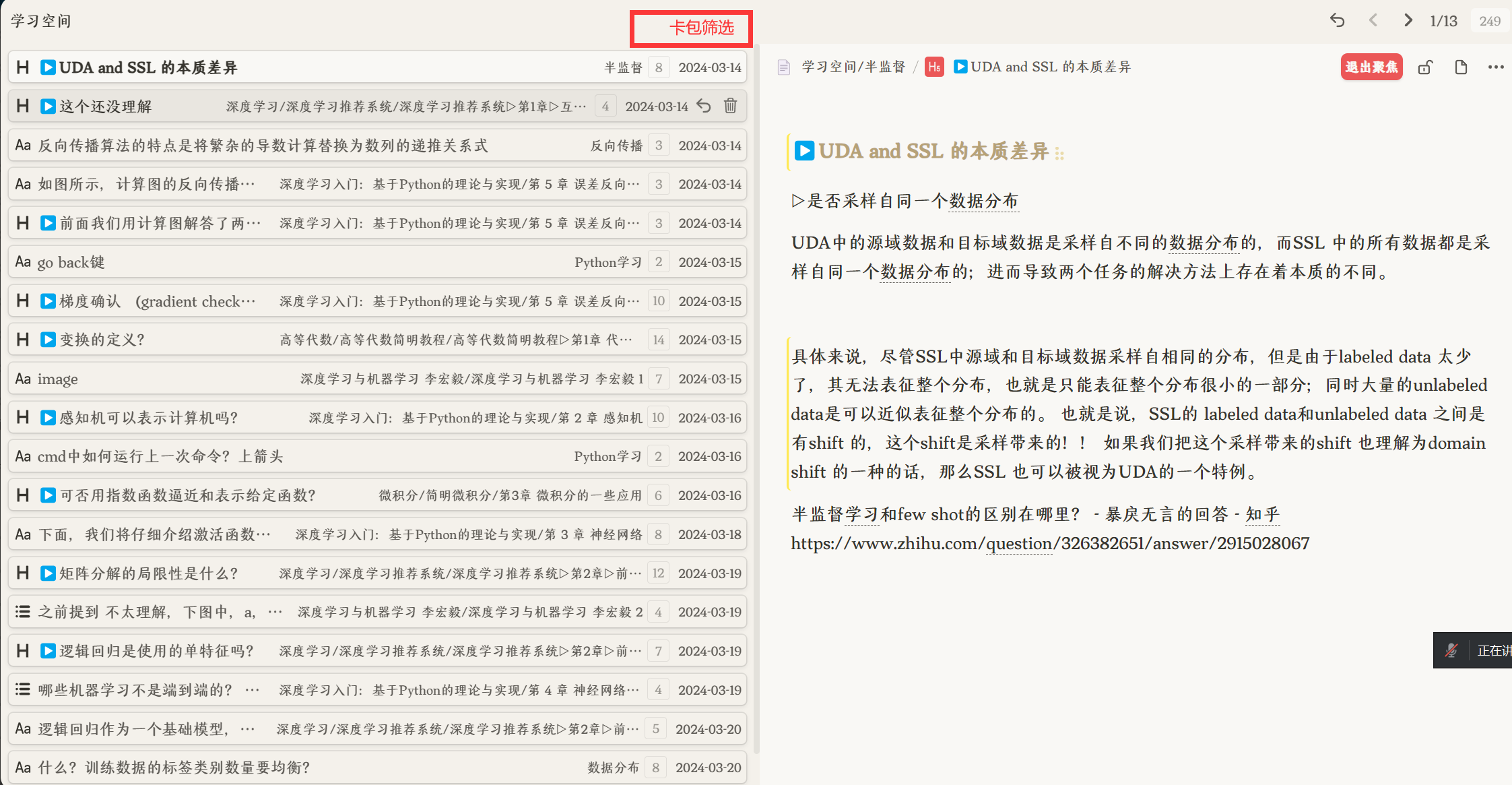1512x785 pixels.
Task: Open the three-dot more options menu
Action: coord(1496,67)
